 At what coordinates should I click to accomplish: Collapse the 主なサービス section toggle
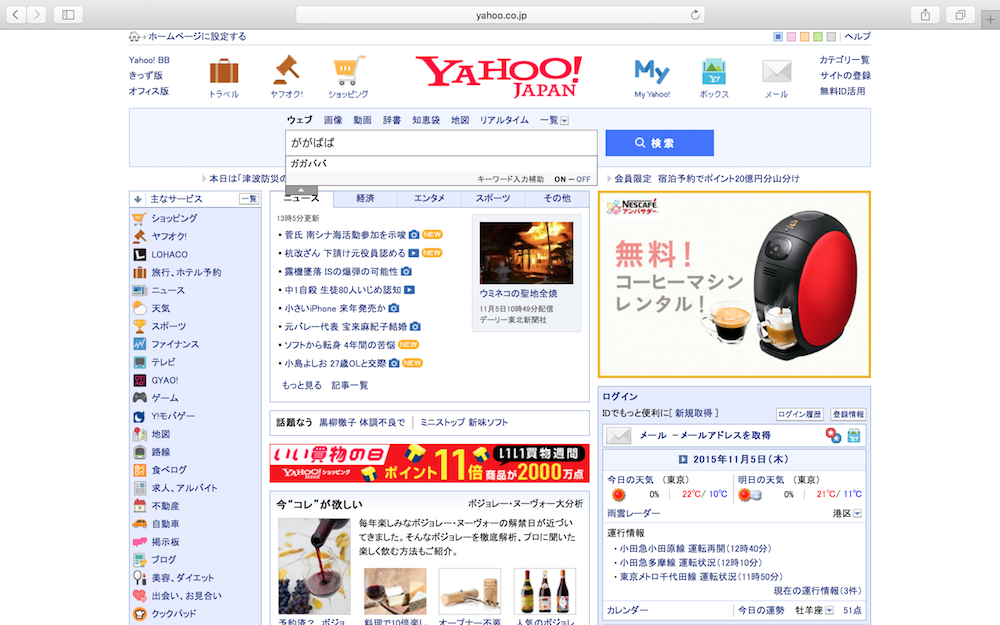[137, 199]
